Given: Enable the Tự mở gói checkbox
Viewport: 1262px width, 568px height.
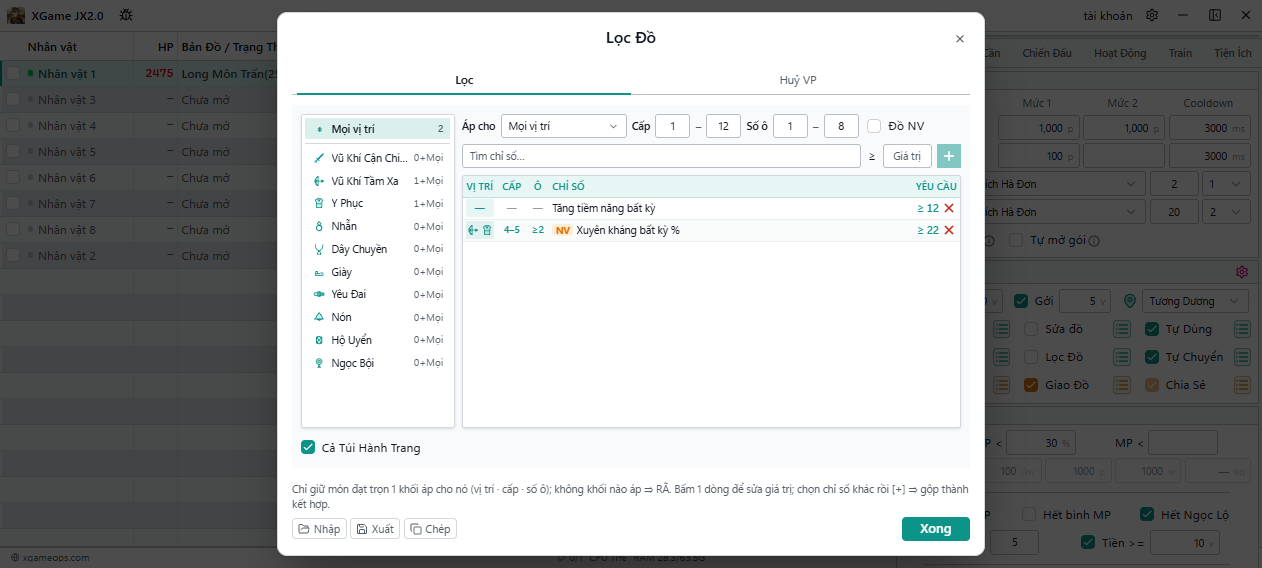Looking at the screenshot, I should (x=1017, y=241).
